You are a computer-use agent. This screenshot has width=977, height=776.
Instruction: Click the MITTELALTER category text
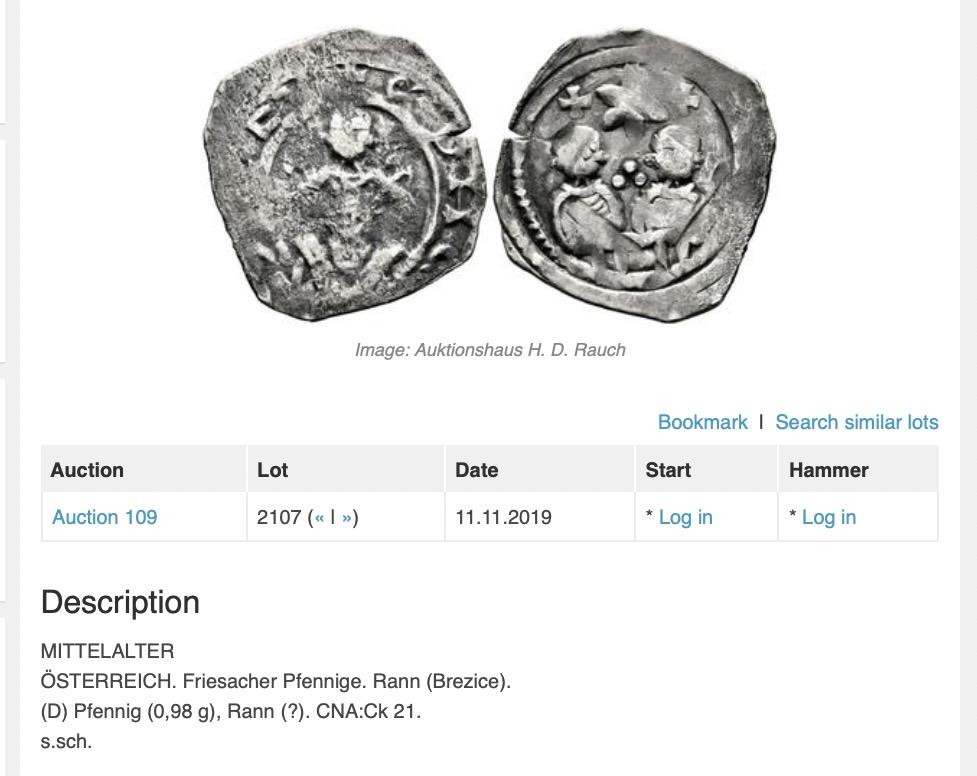click(x=107, y=651)
